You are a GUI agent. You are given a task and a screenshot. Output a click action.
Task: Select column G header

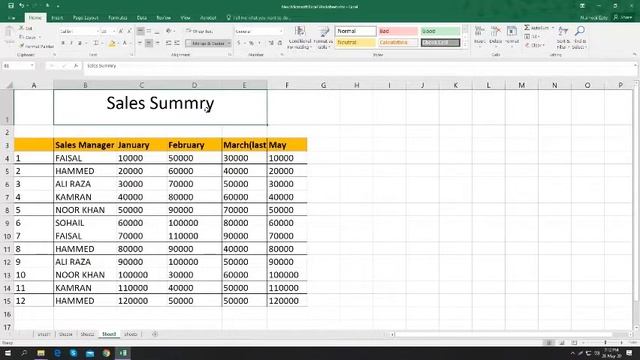324,85
